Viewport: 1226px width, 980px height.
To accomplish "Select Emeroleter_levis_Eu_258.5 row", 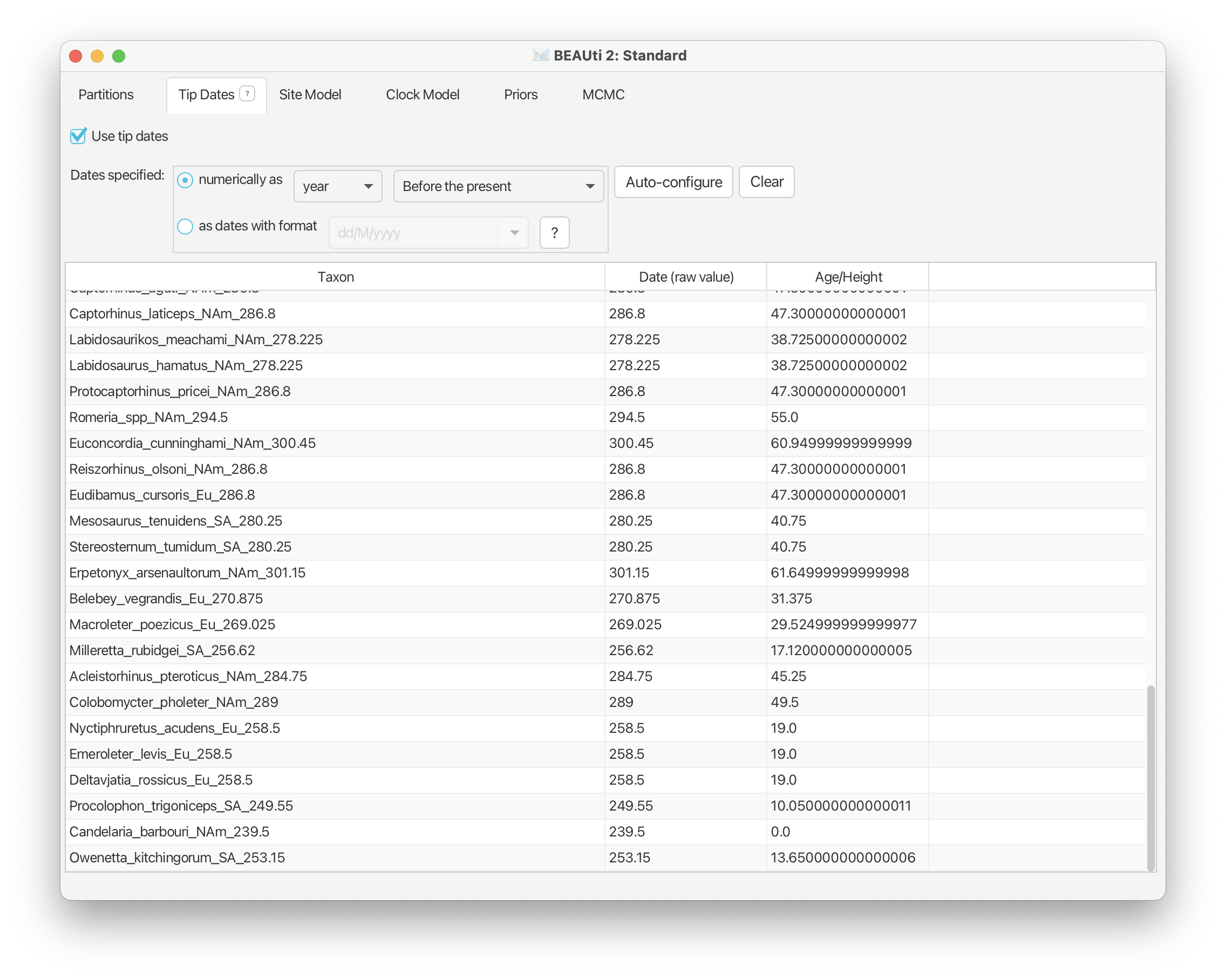I will pyautogui.click(x=605, y=754).
